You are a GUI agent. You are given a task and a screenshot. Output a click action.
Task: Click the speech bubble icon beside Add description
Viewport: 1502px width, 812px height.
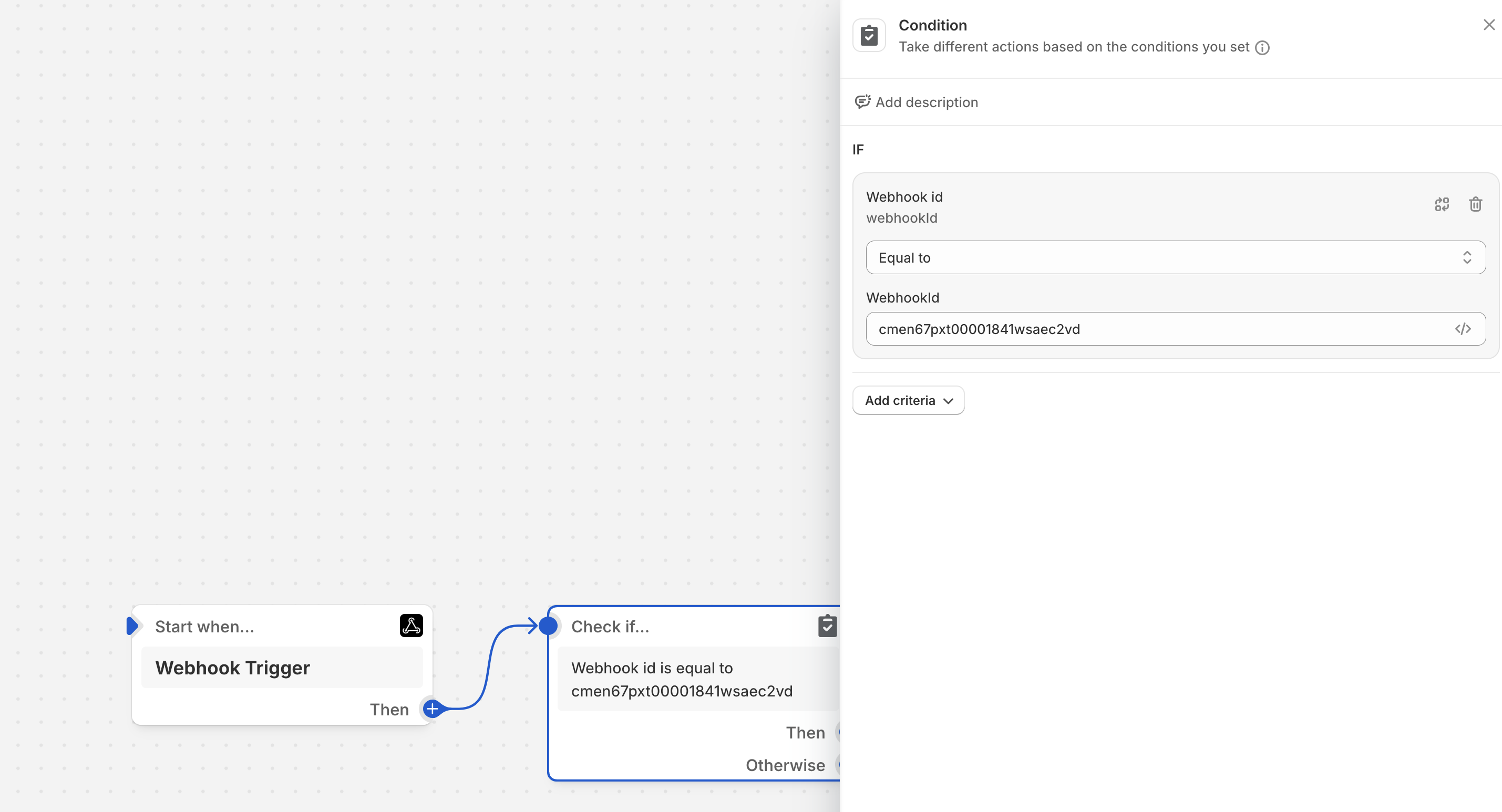pos(862,102)
